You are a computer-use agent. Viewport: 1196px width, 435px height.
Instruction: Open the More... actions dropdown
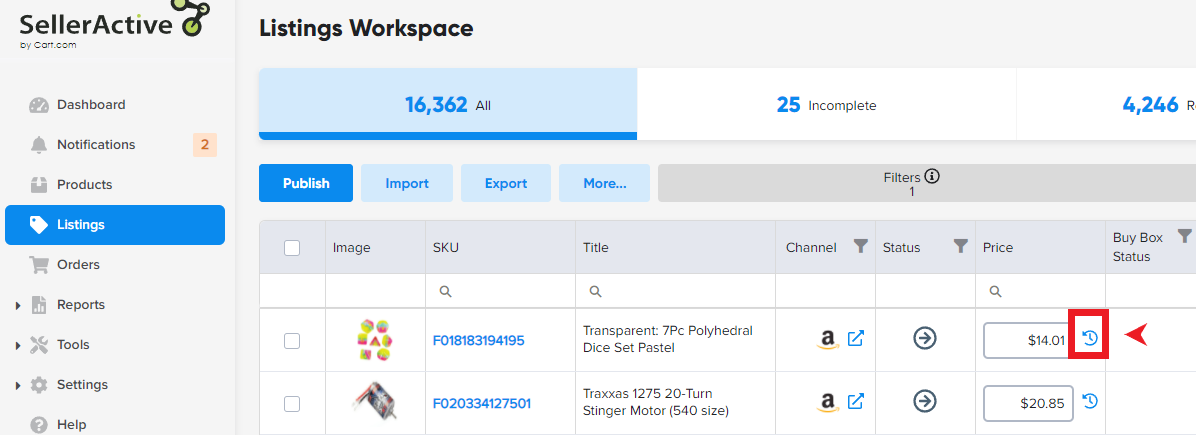tap(604, 183)
